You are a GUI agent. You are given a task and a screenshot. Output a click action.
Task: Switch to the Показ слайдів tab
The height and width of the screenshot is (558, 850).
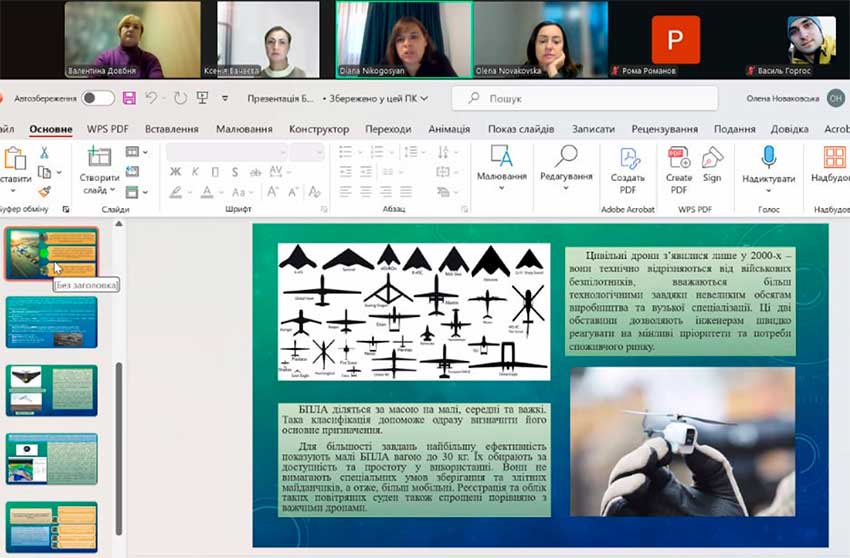pos(520,129)
